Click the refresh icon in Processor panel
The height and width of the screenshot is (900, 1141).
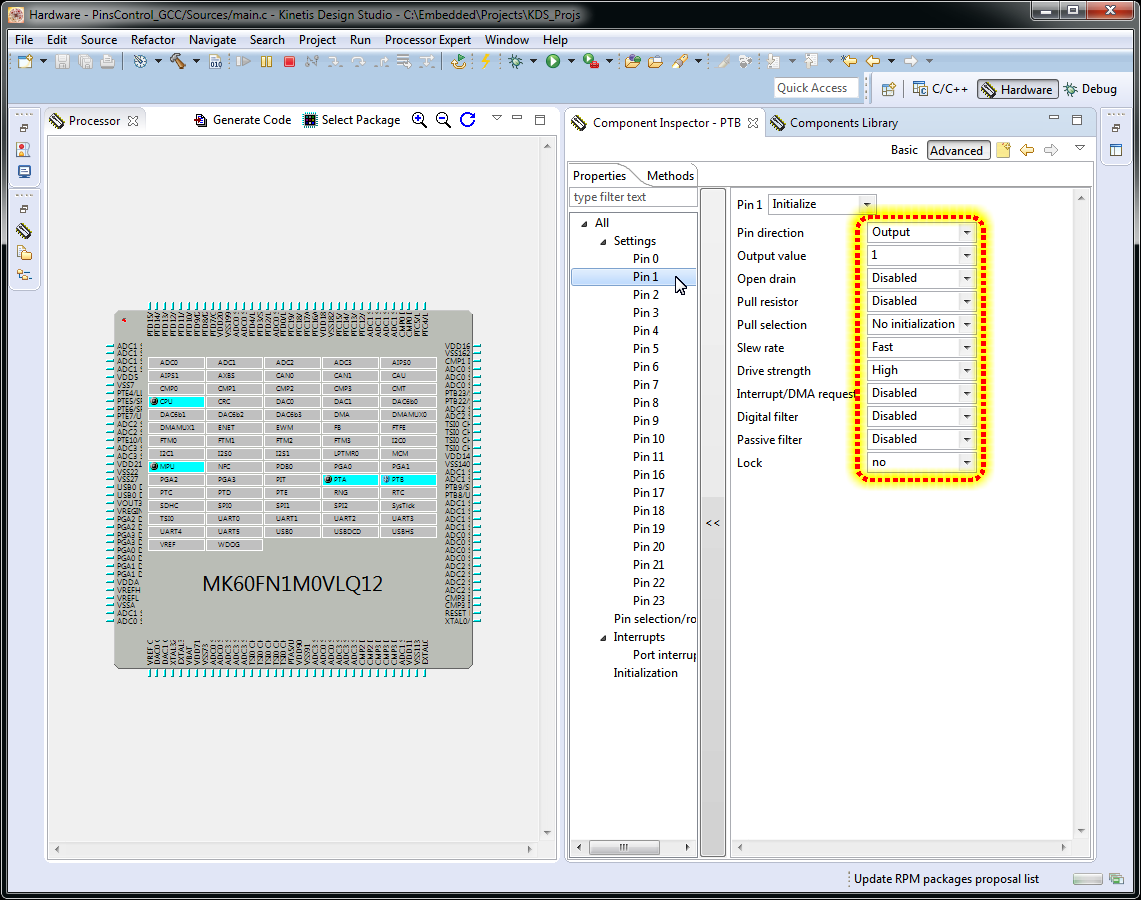click(x=467, y=120)
